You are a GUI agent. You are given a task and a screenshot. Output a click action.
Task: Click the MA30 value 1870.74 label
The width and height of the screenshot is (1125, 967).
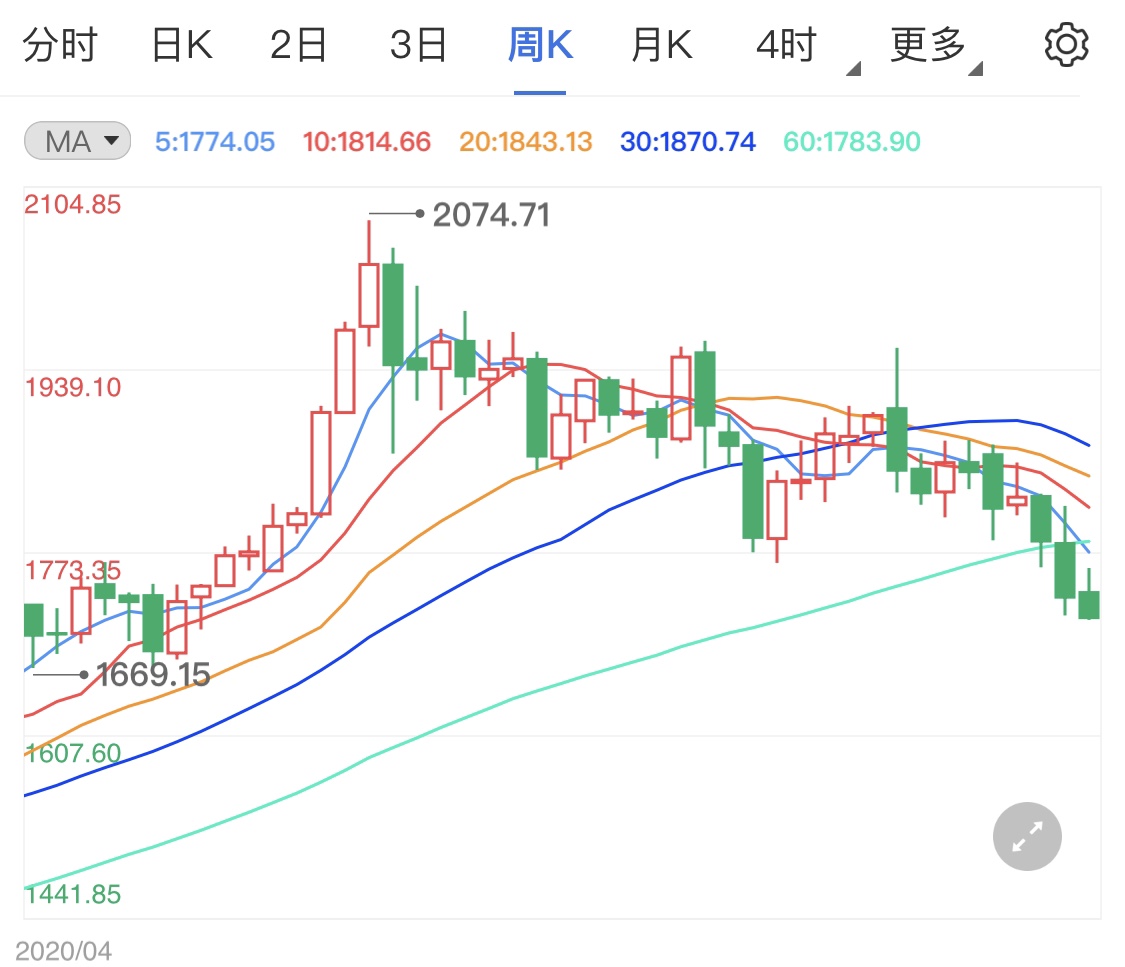pos(688,142)
